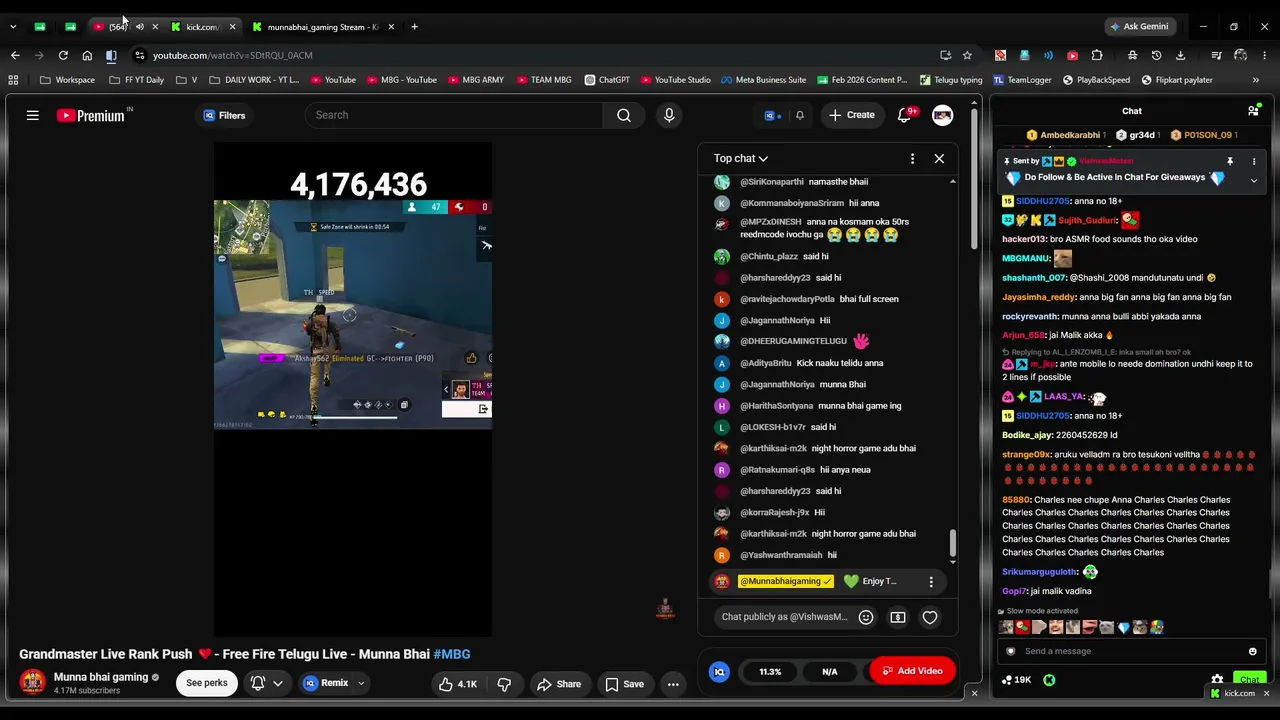
Task: Open the ChatGPT bookmark
Action: [607, 80]
